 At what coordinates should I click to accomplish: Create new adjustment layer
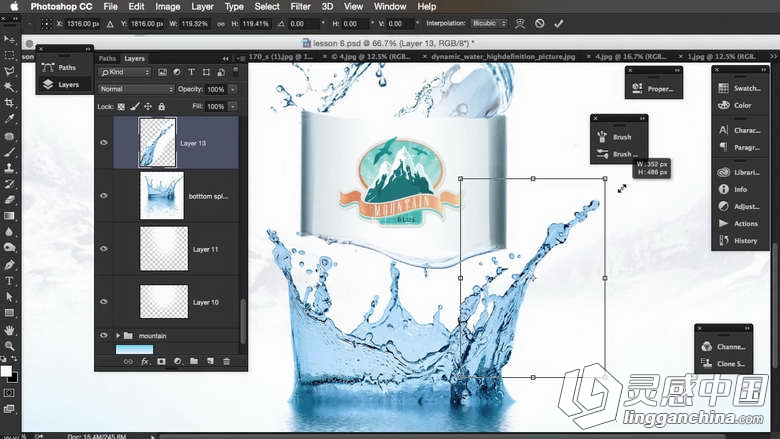click(x=178, y=361)
